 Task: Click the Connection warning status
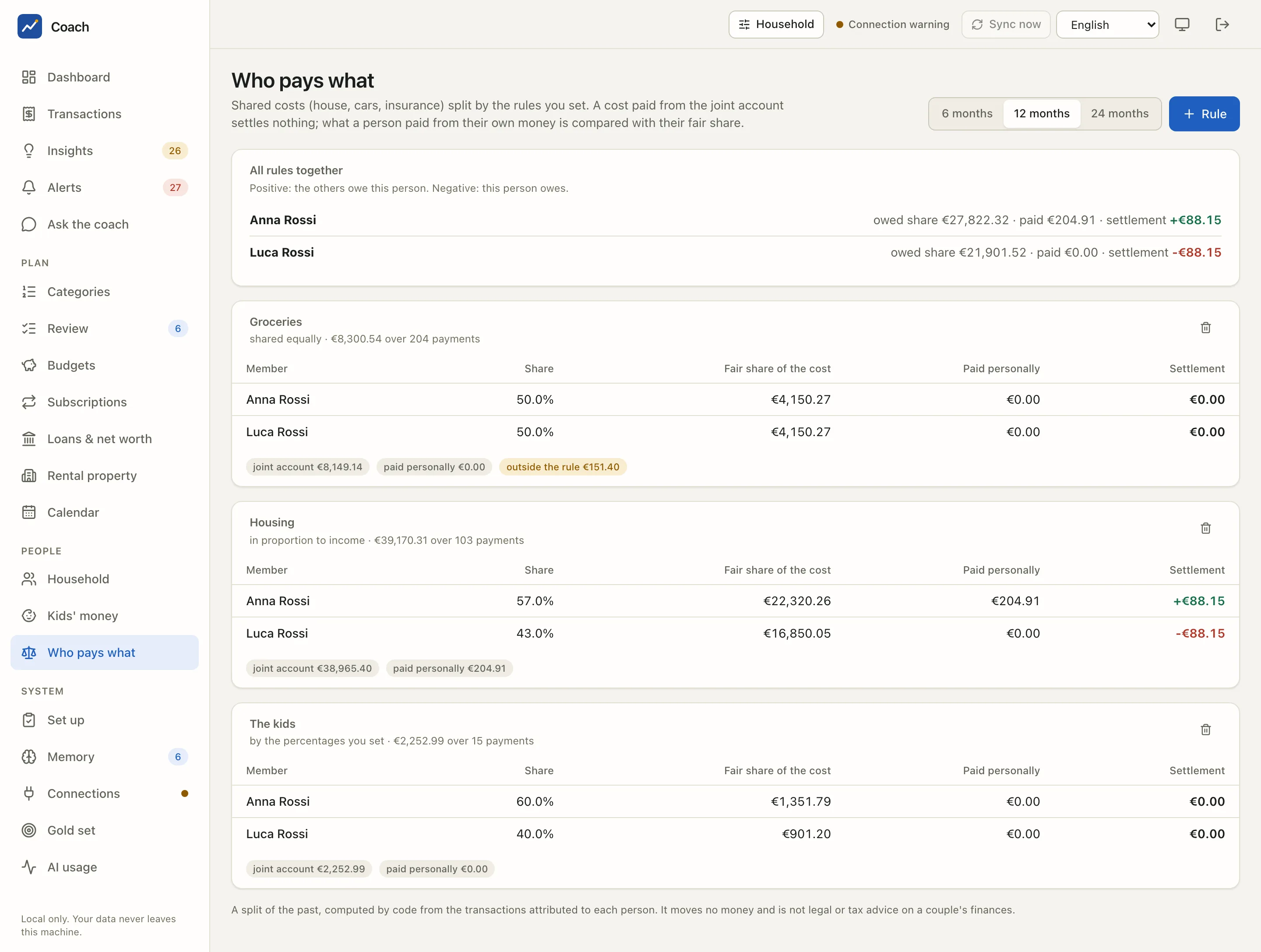893,25
